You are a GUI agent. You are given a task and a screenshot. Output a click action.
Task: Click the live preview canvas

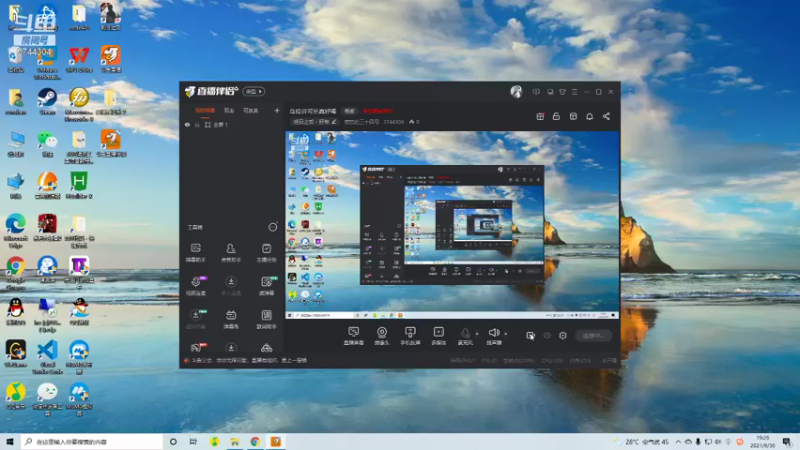(453, 225)
